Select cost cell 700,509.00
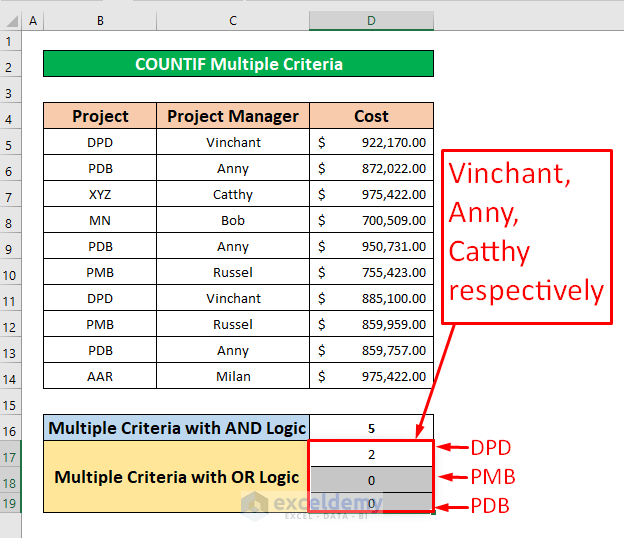The height and width of the screenshot is (538, 624). click(371, 220)
